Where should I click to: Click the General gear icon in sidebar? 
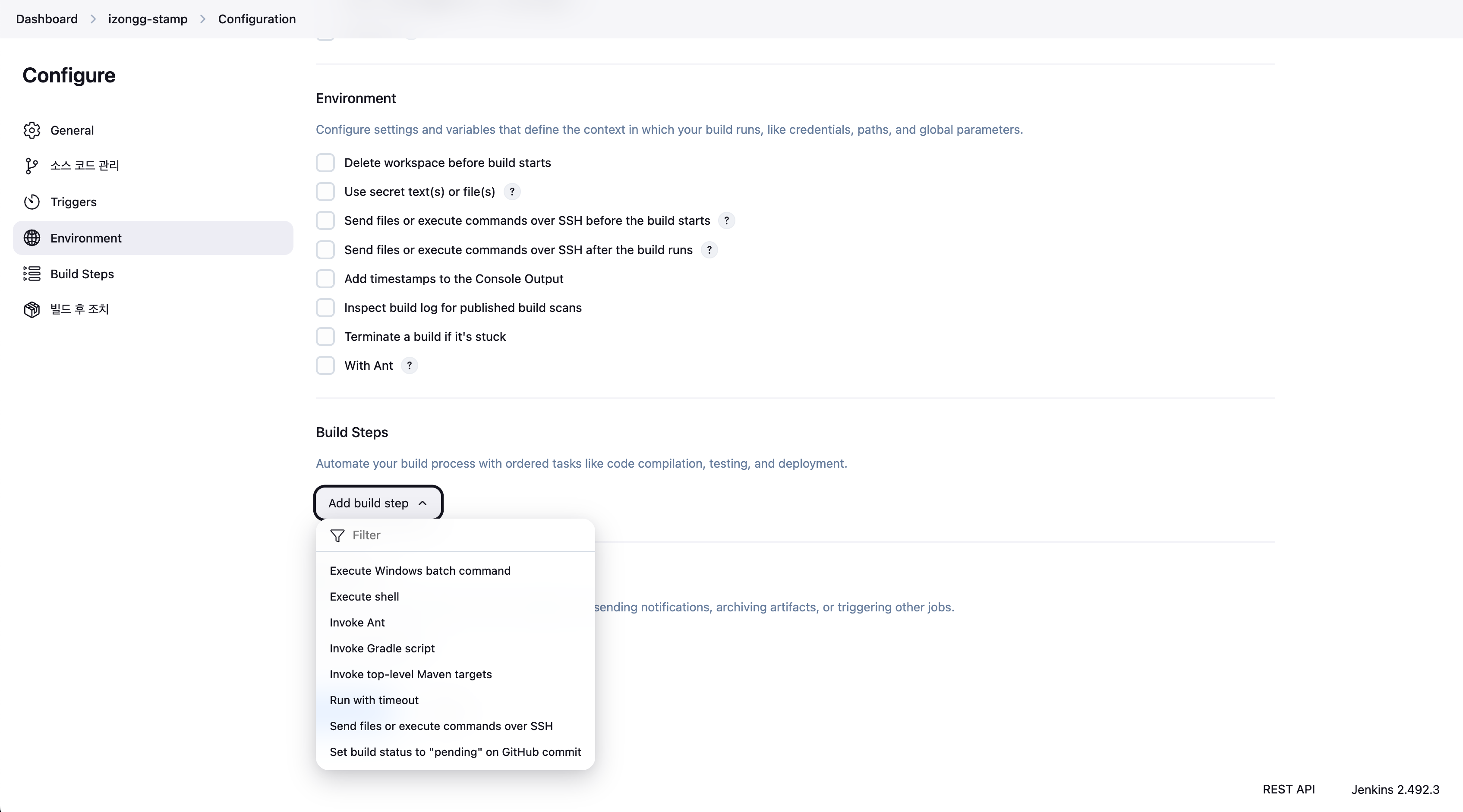coord(32,130)
